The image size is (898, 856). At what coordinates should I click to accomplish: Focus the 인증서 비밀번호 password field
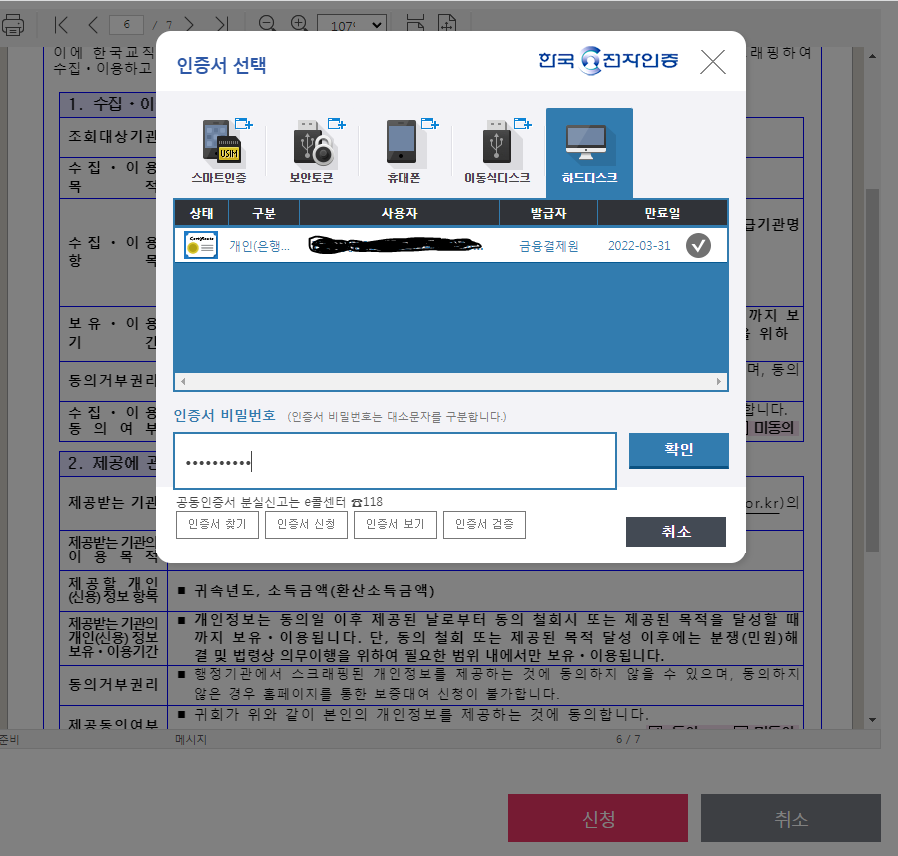(x=395, y=461)
